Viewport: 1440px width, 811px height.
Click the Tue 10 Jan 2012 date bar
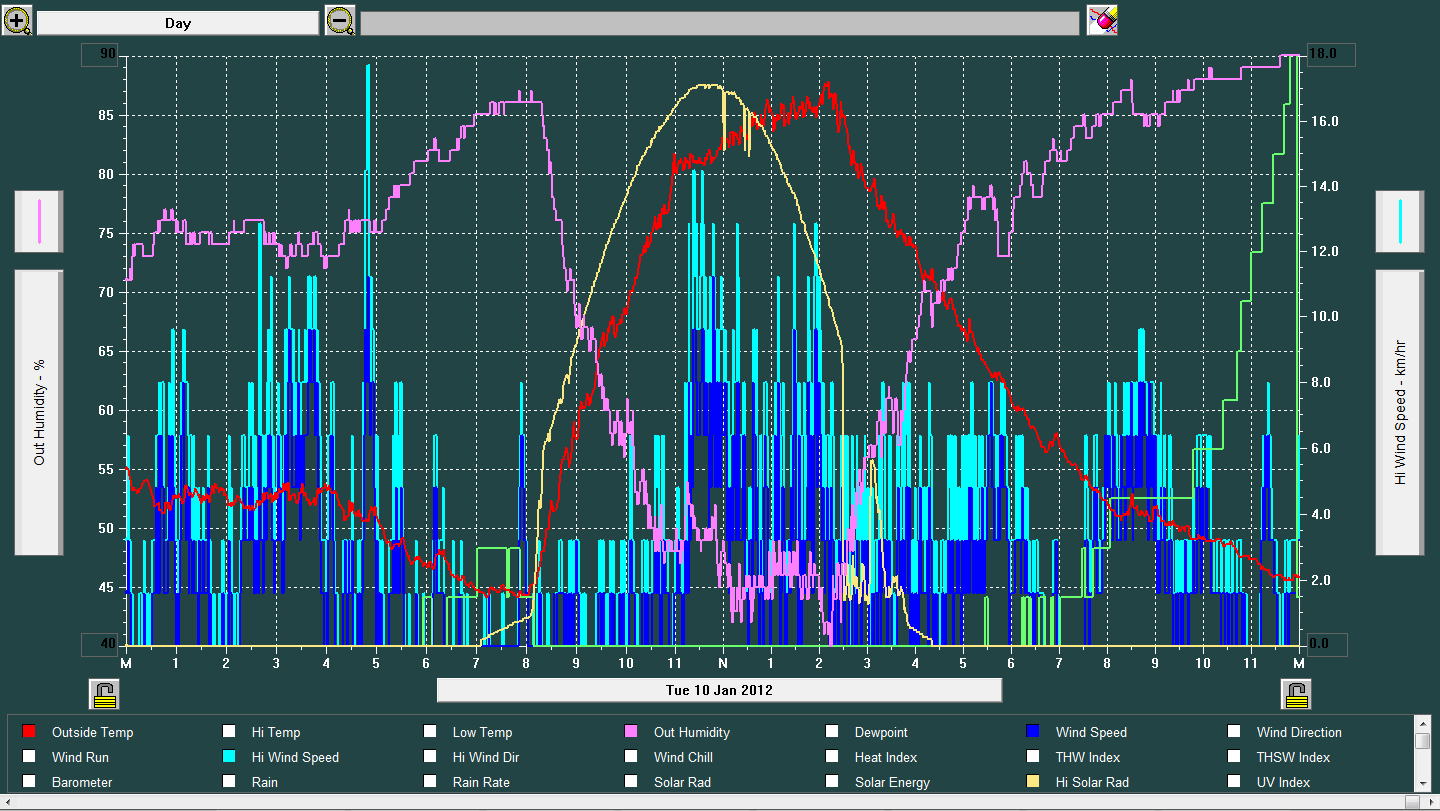click(719, 690)
